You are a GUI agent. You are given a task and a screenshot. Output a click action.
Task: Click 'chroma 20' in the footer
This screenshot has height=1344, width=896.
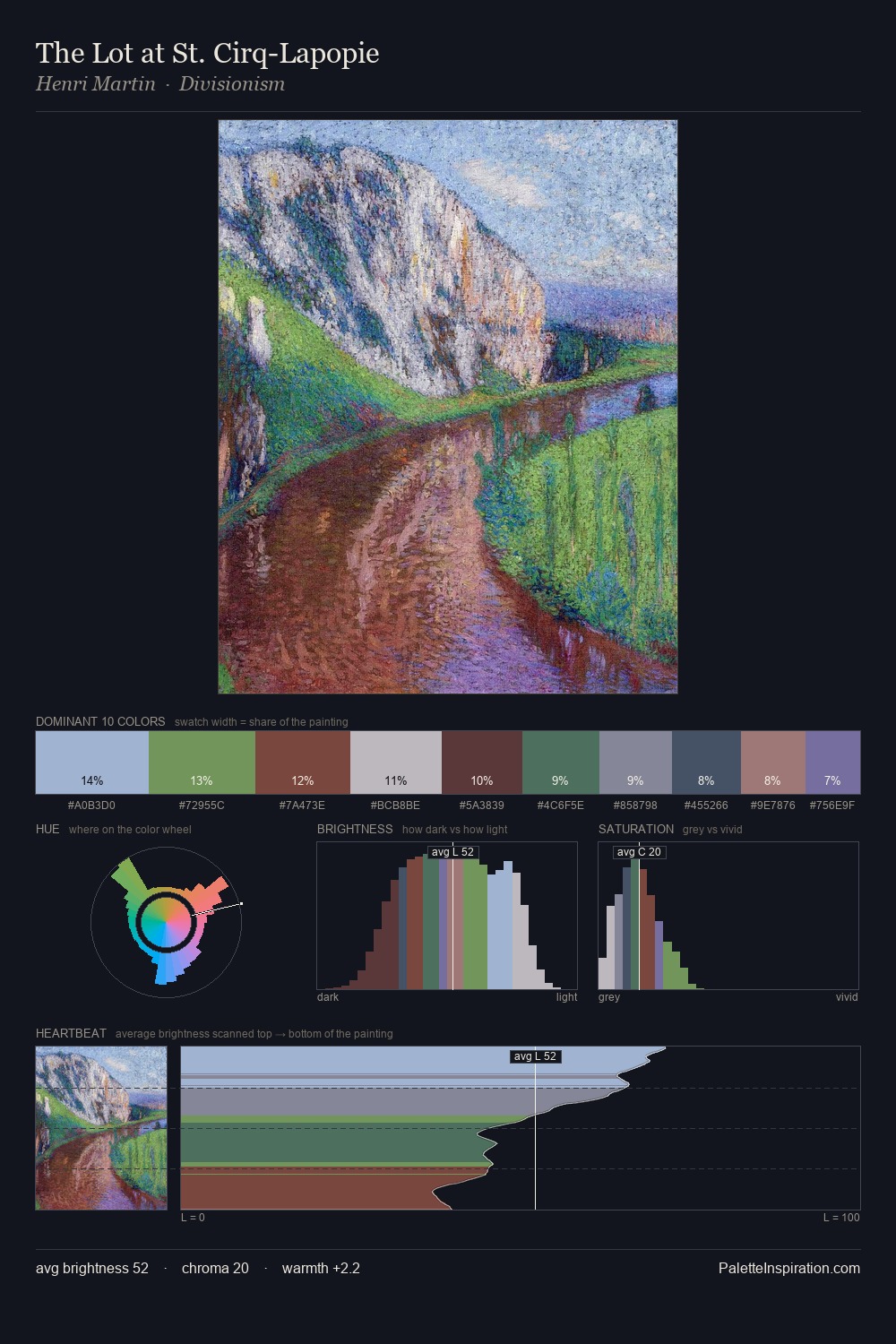(x=215, y=1268)
